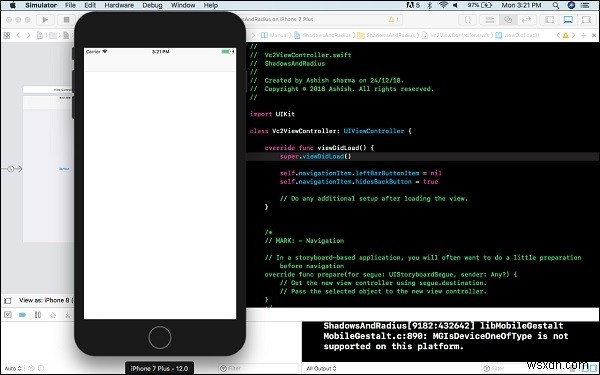The width and height of the screenshot is (600, 375).
Task: Switch to the Version editor
Action: click(x=527, y=20)
